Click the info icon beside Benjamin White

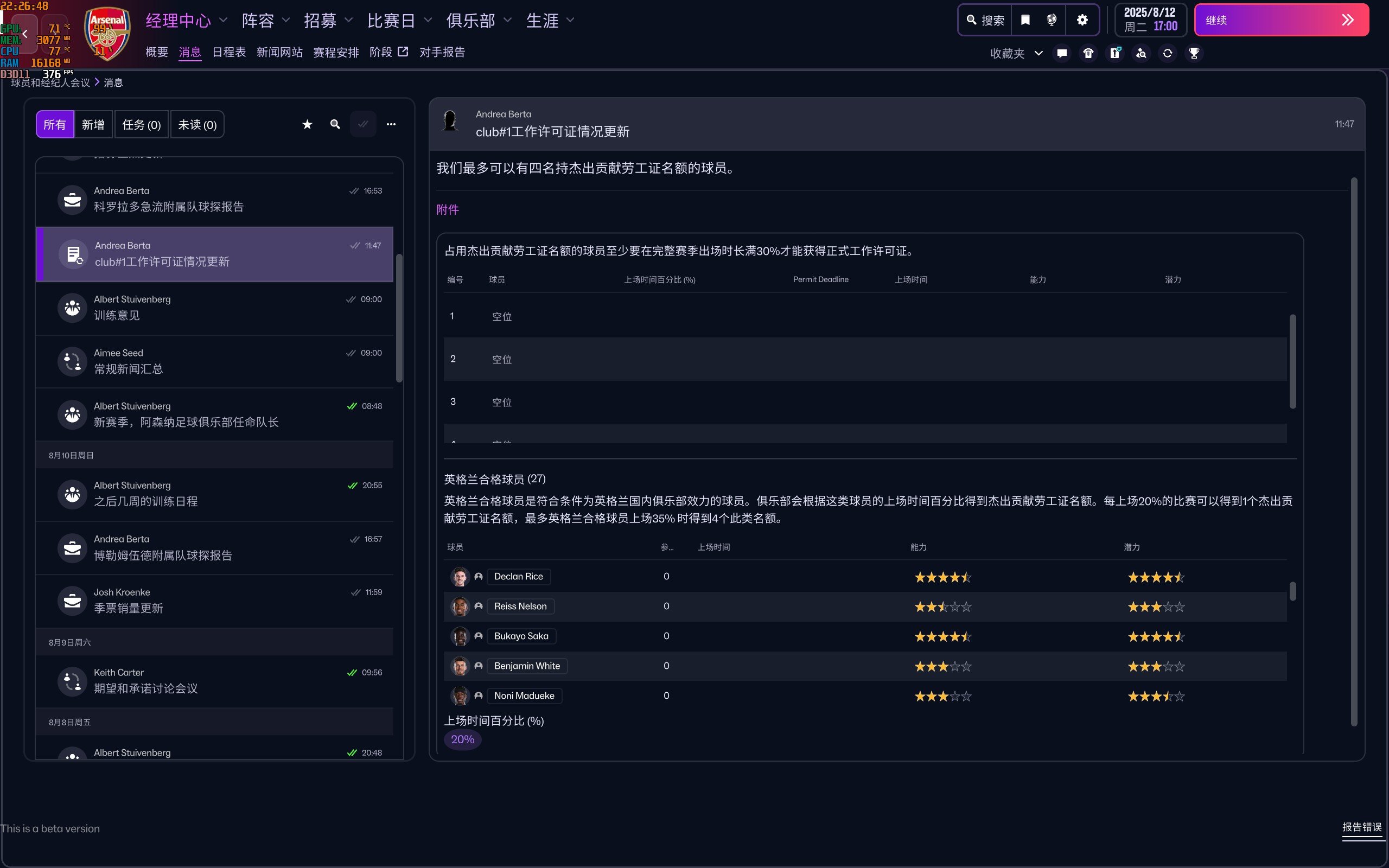478,666
